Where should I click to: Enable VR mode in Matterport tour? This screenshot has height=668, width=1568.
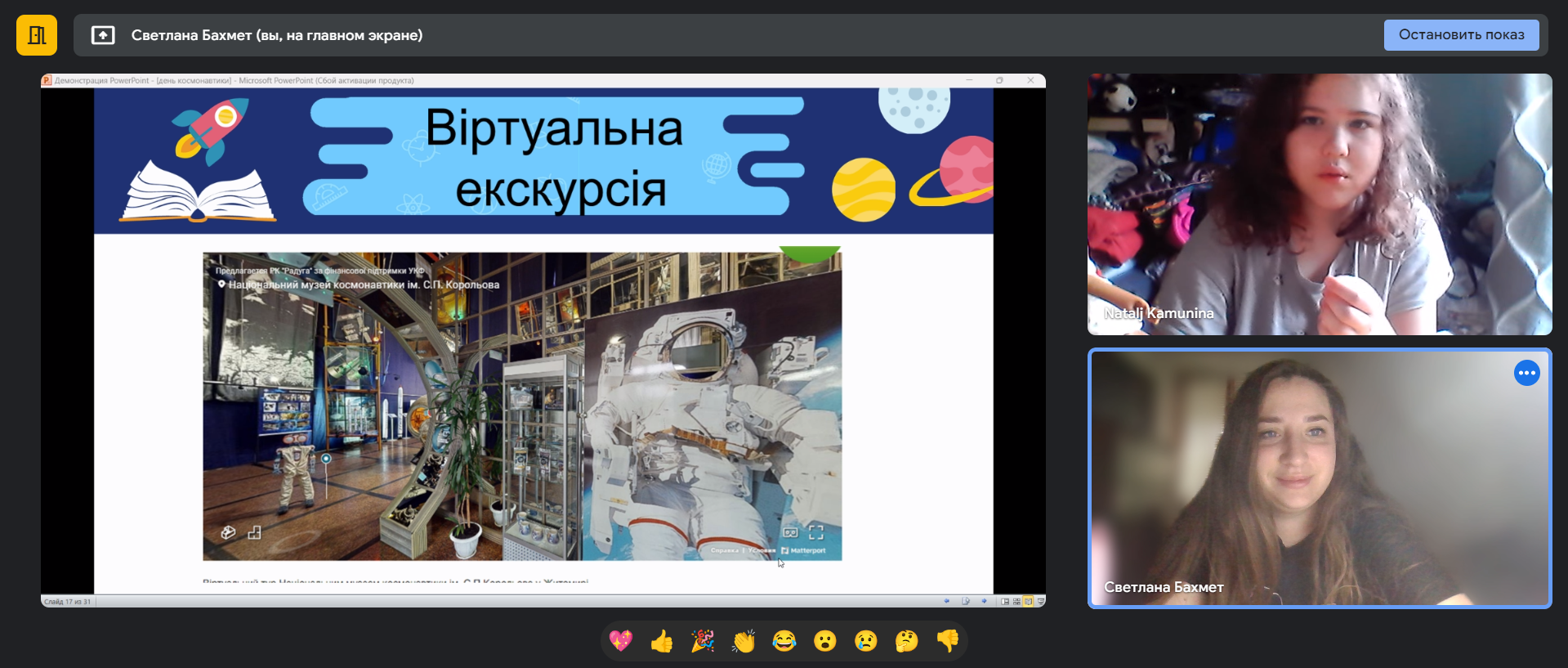coord(790,532)
